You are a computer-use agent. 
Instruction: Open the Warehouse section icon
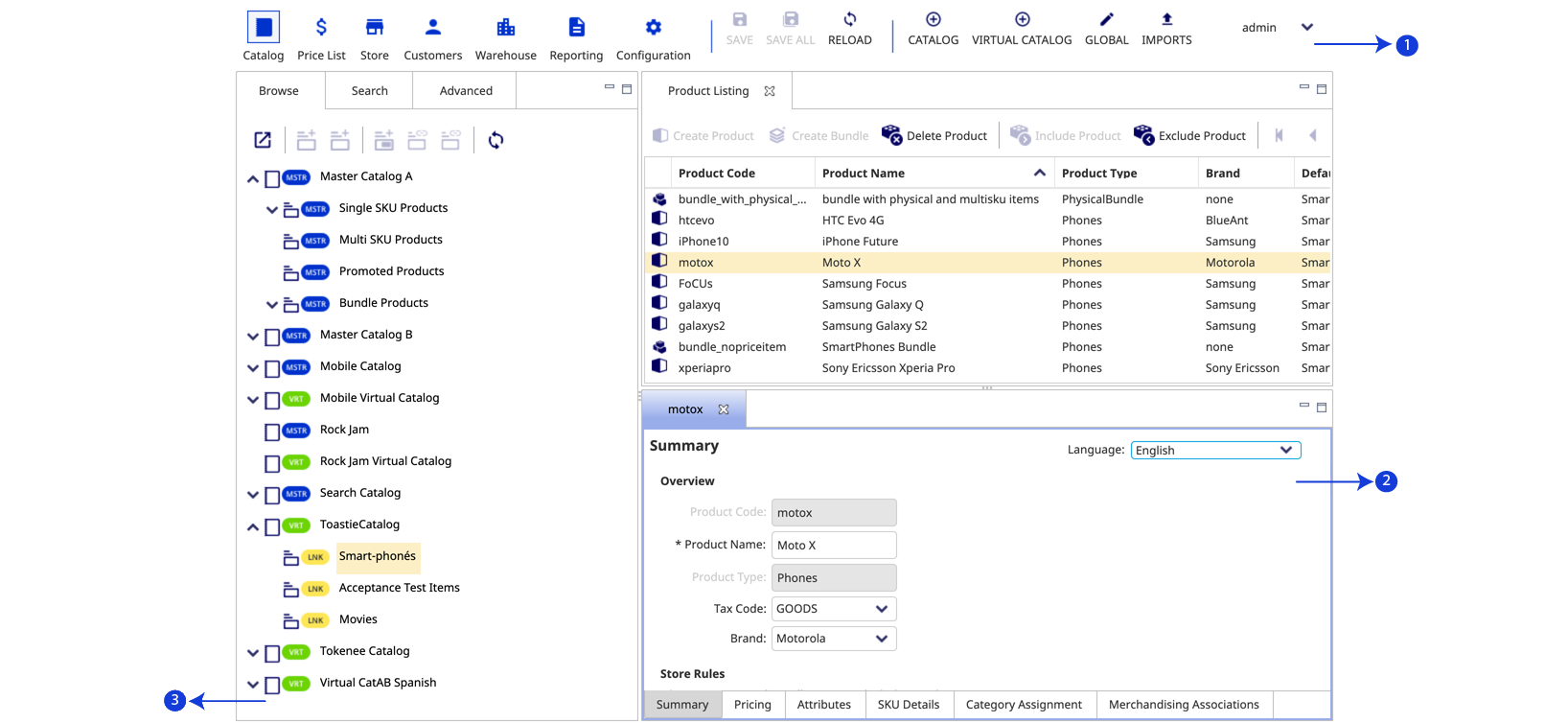[x=505, y=28]
